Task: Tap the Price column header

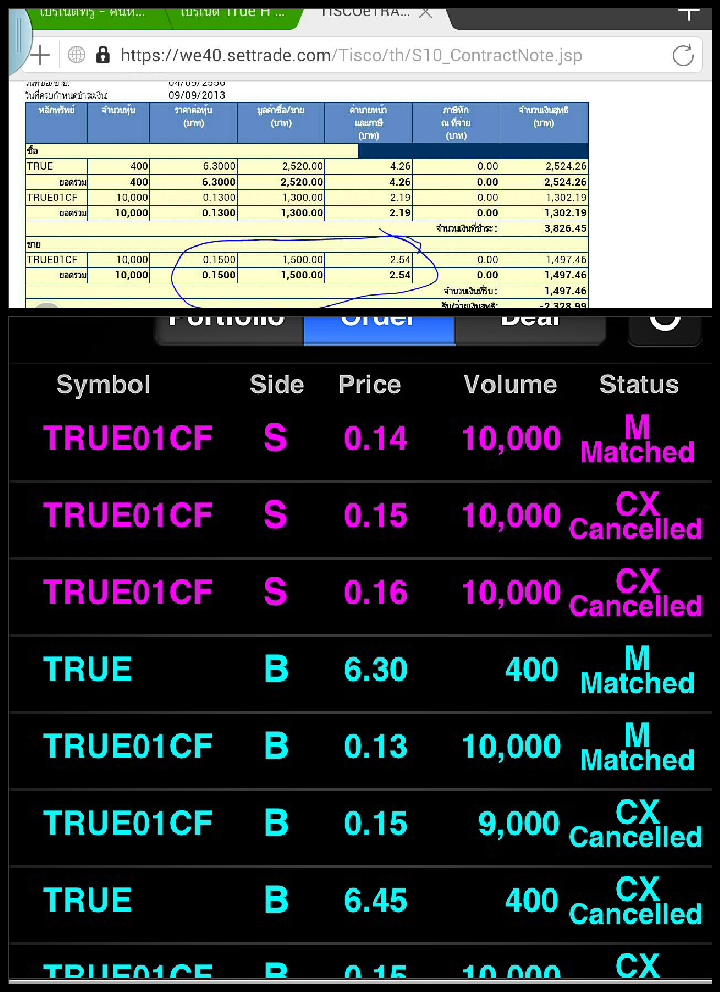Action: tap(369, 385)
